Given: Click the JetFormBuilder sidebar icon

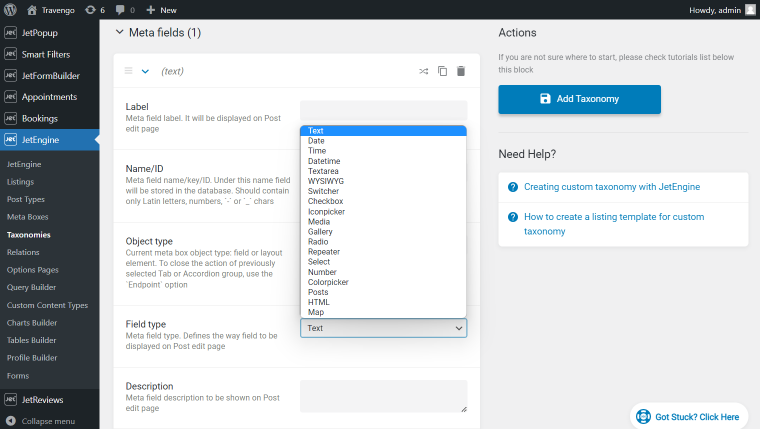Looking at the screenshot, I should click(11, 75).
